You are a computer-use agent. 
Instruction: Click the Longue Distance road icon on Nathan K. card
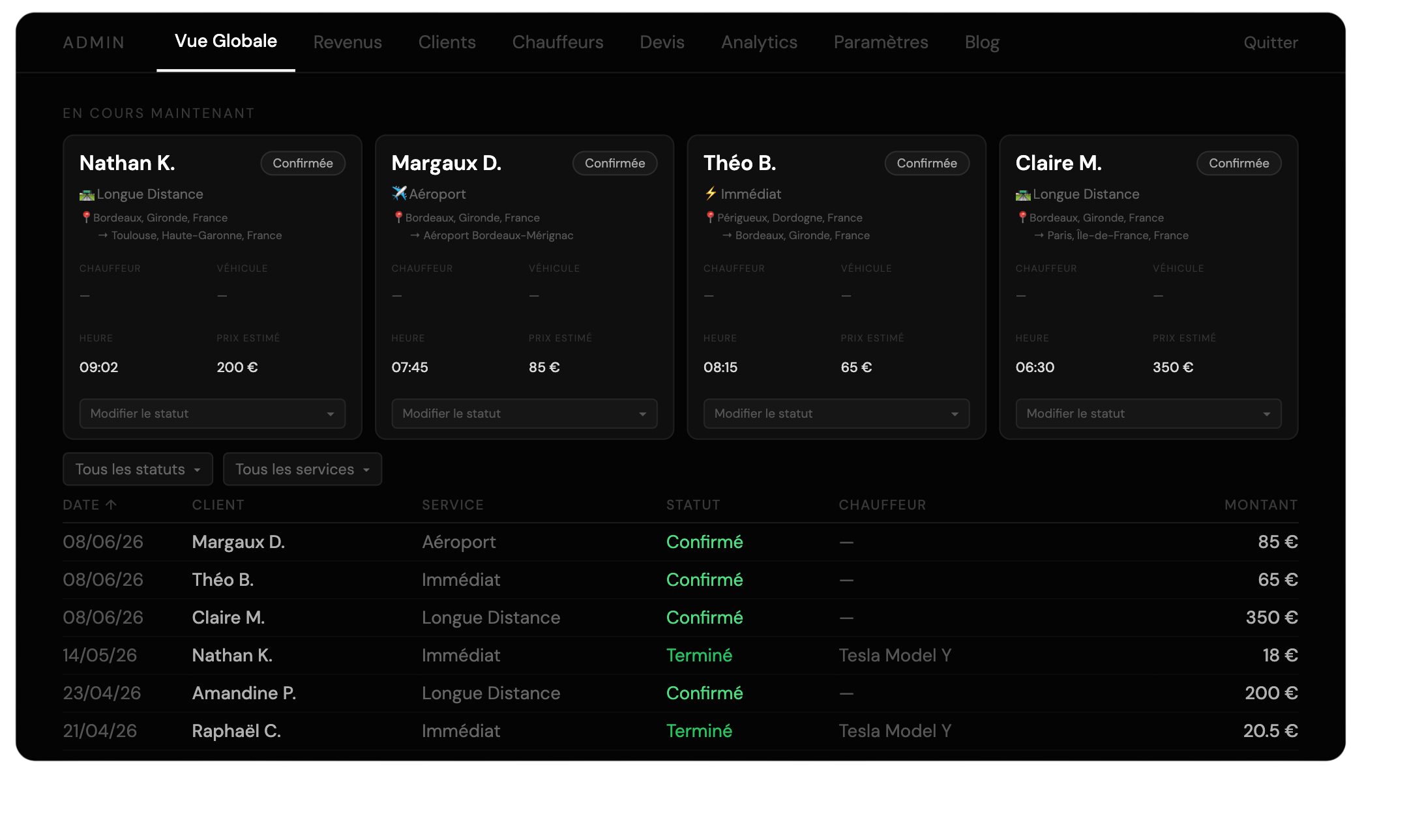[x=87, y=195]
